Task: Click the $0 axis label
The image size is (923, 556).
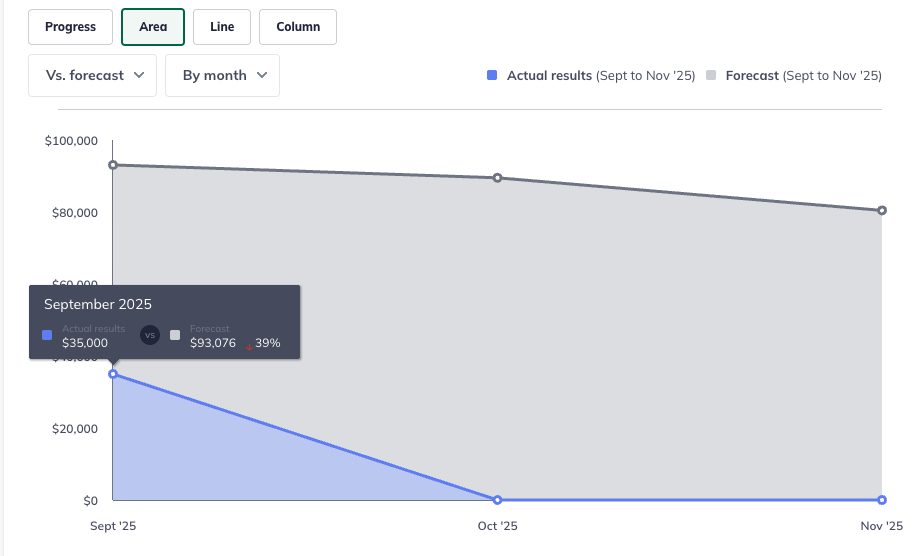Action: pyautogui.click(x=91, y=501)
